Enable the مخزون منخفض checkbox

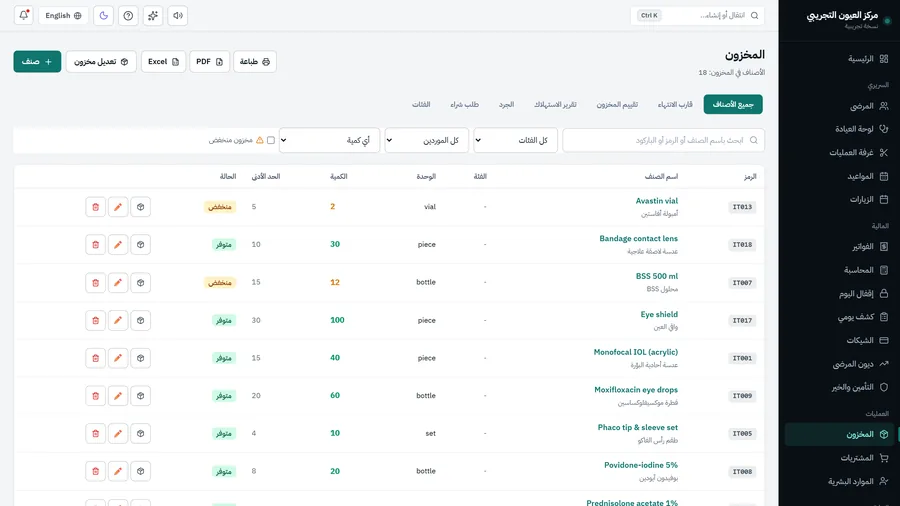(x=271, y=140)
